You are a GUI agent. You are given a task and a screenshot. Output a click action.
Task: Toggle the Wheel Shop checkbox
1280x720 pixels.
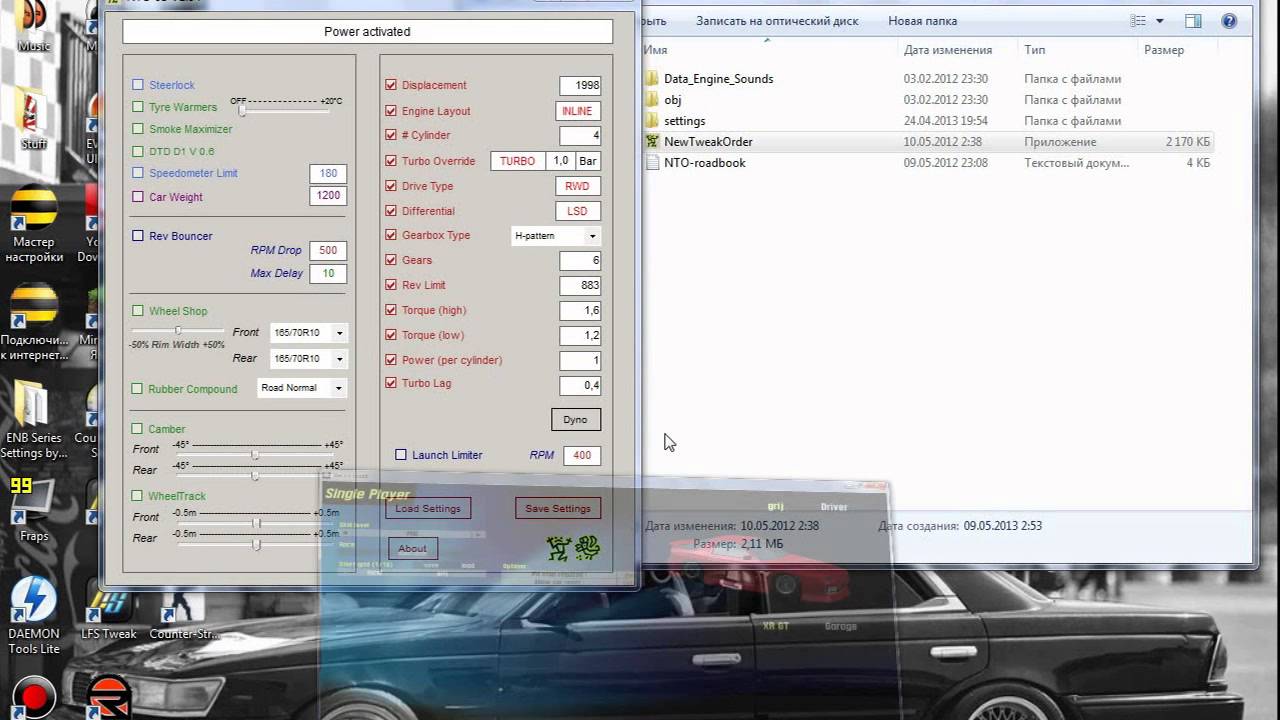pos(138,311)
